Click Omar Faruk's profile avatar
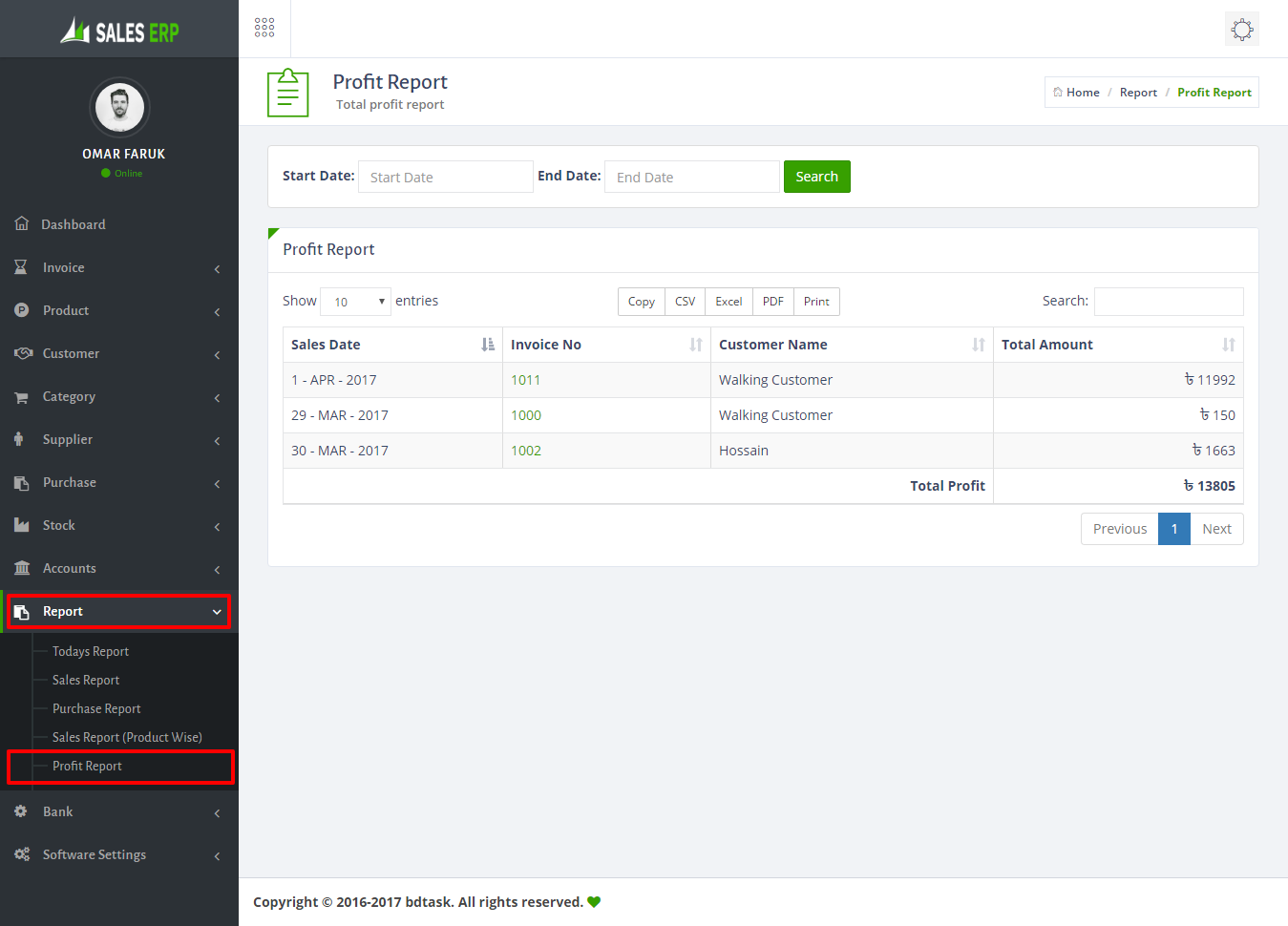 [119, 107]
